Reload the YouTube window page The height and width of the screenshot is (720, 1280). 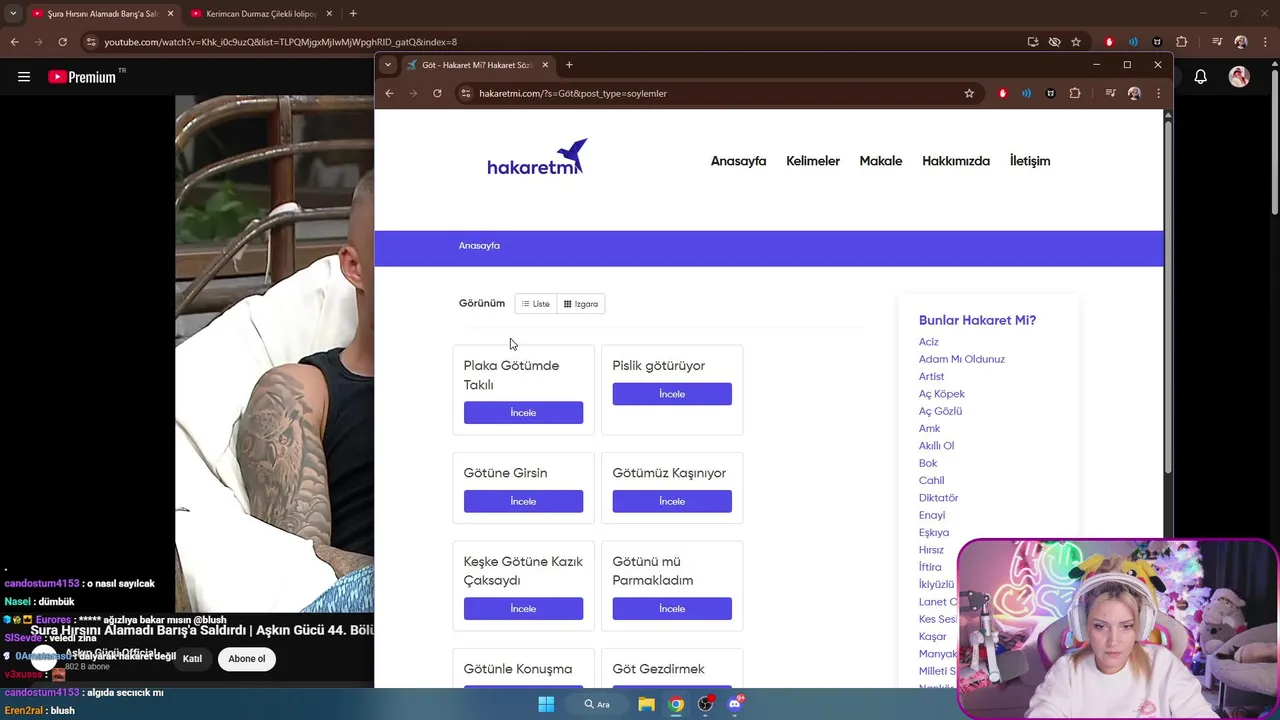pyautogui.click(x=62, y=42)
